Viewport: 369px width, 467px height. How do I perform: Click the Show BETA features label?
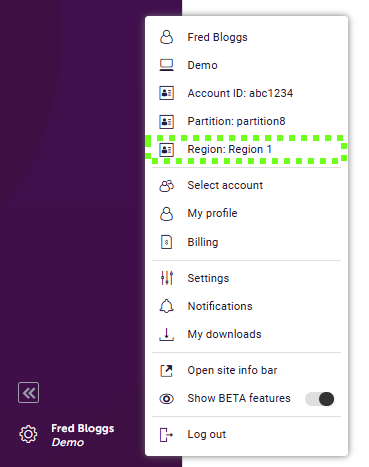[x=239, y=398]
